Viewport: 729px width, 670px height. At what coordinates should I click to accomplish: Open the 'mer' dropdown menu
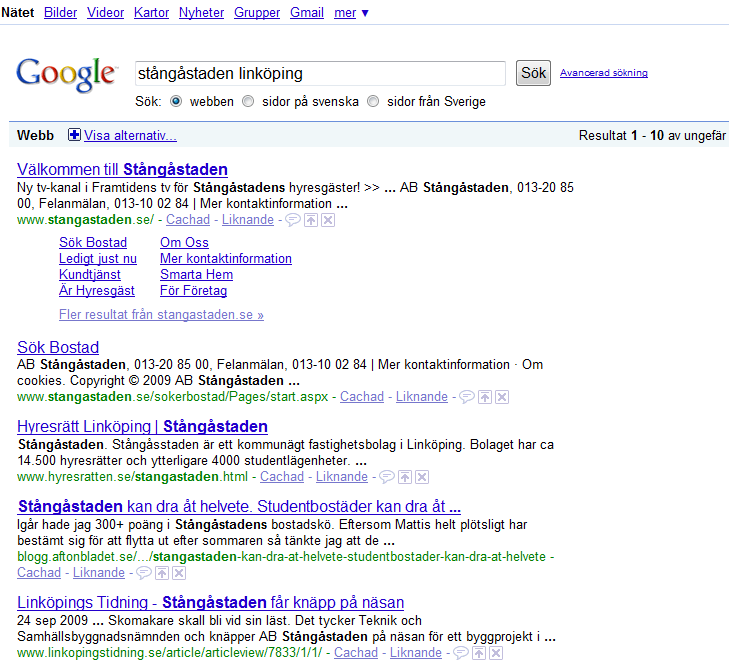coord(351,13)
